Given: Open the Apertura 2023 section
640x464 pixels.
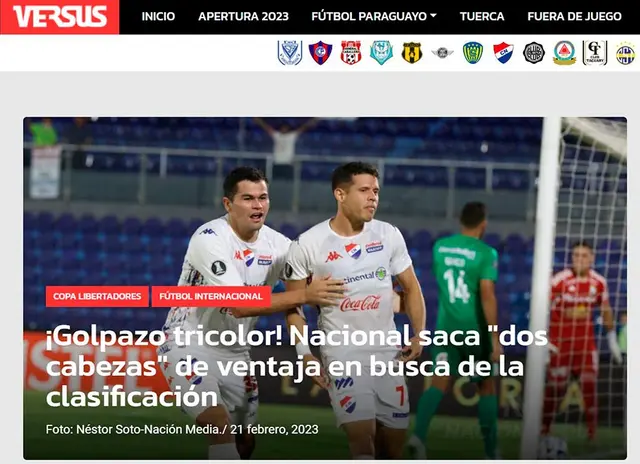Looking at the screenshot, I should click(243, 16).
